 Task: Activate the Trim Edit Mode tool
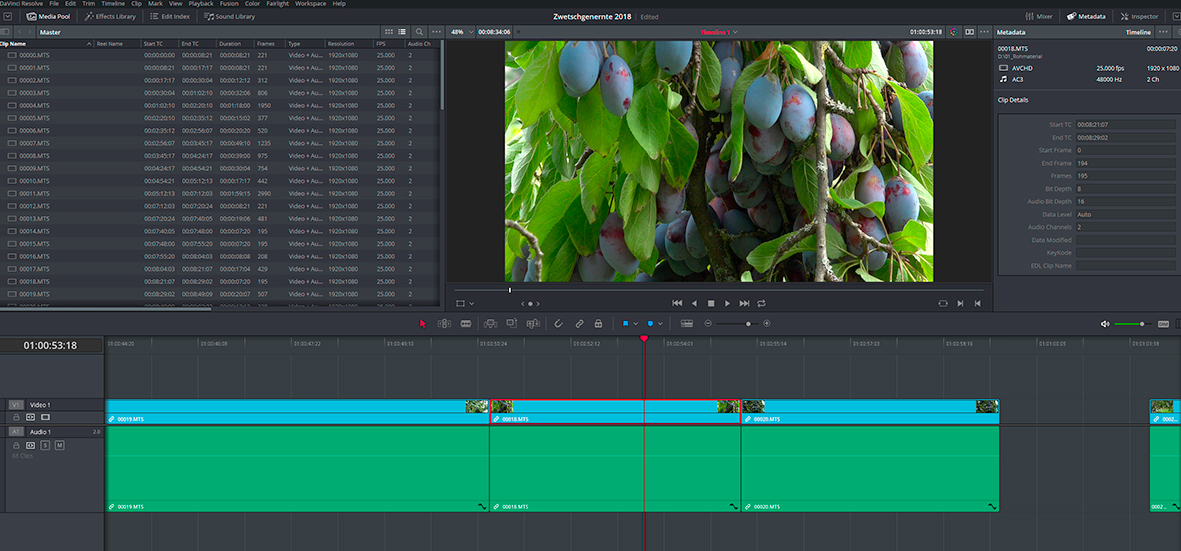click(x=444, y=323)
